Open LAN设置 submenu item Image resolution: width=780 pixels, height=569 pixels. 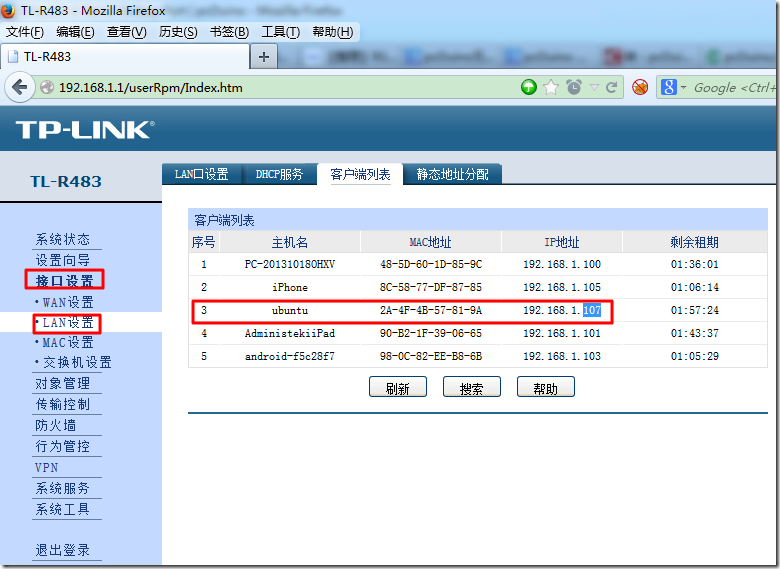pos(67,323)
